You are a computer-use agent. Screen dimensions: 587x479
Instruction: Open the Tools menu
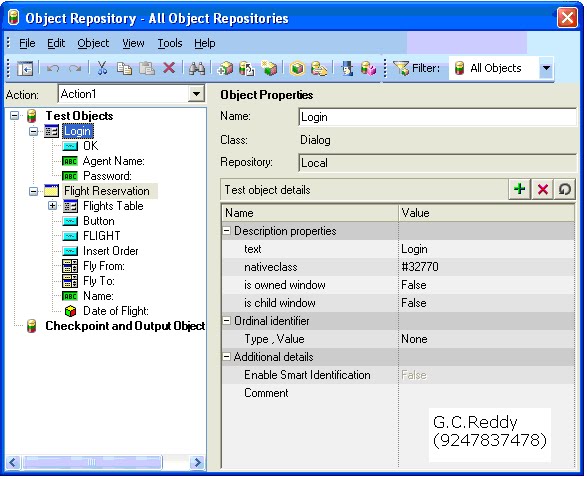pyautogui.click(x=170, y=43)
